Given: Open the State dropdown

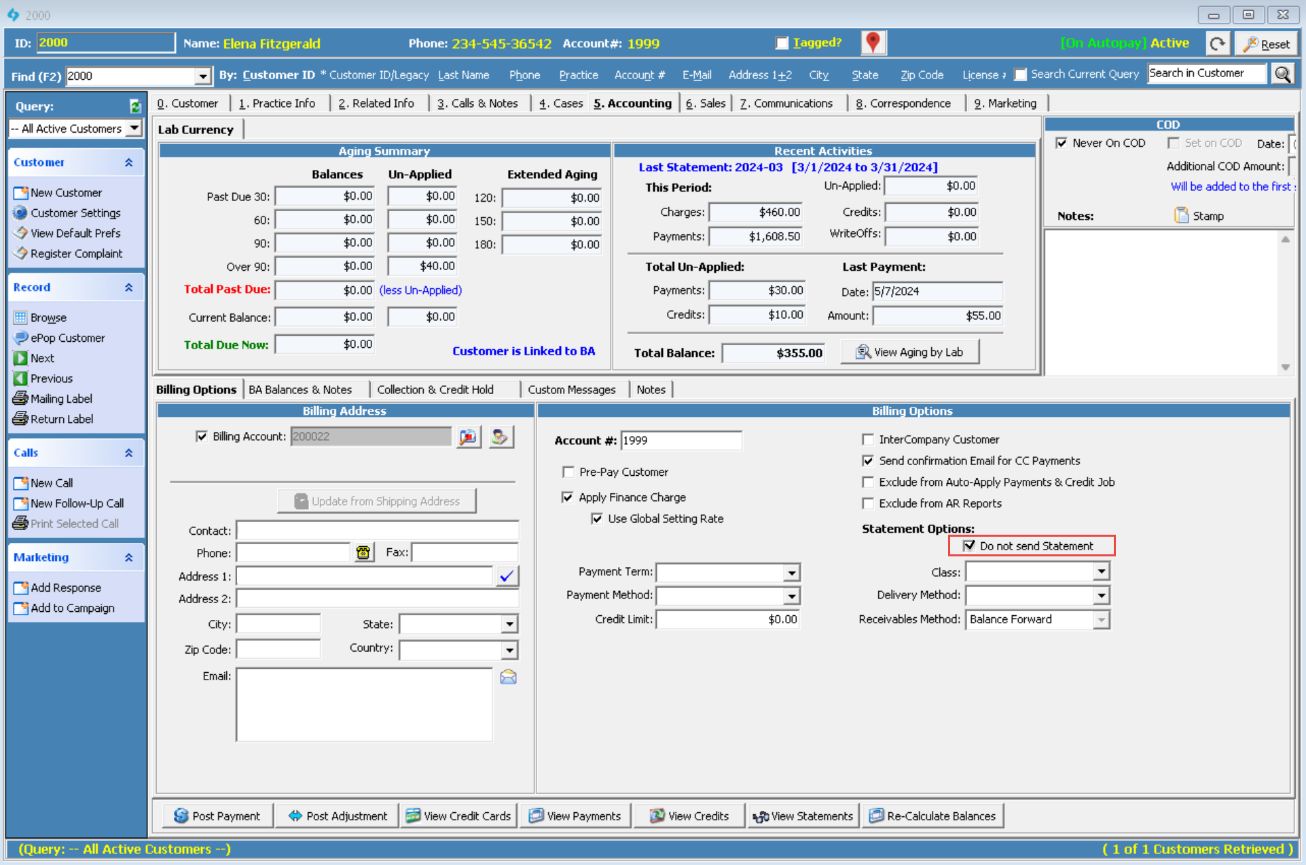Looking at the screenshot, I should pyautogui.click(x=509, y=624).
